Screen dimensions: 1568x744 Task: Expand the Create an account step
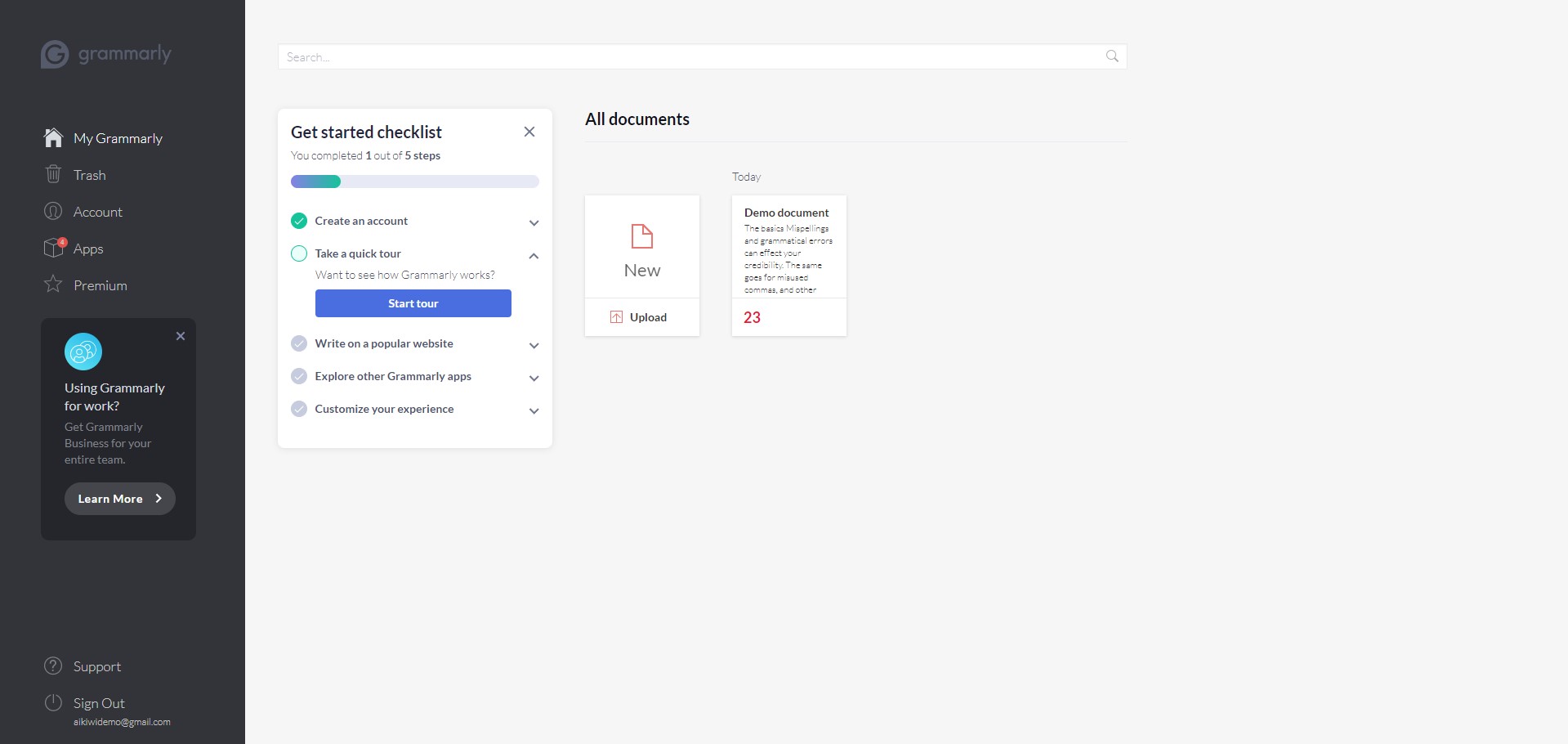coord(534,222)
